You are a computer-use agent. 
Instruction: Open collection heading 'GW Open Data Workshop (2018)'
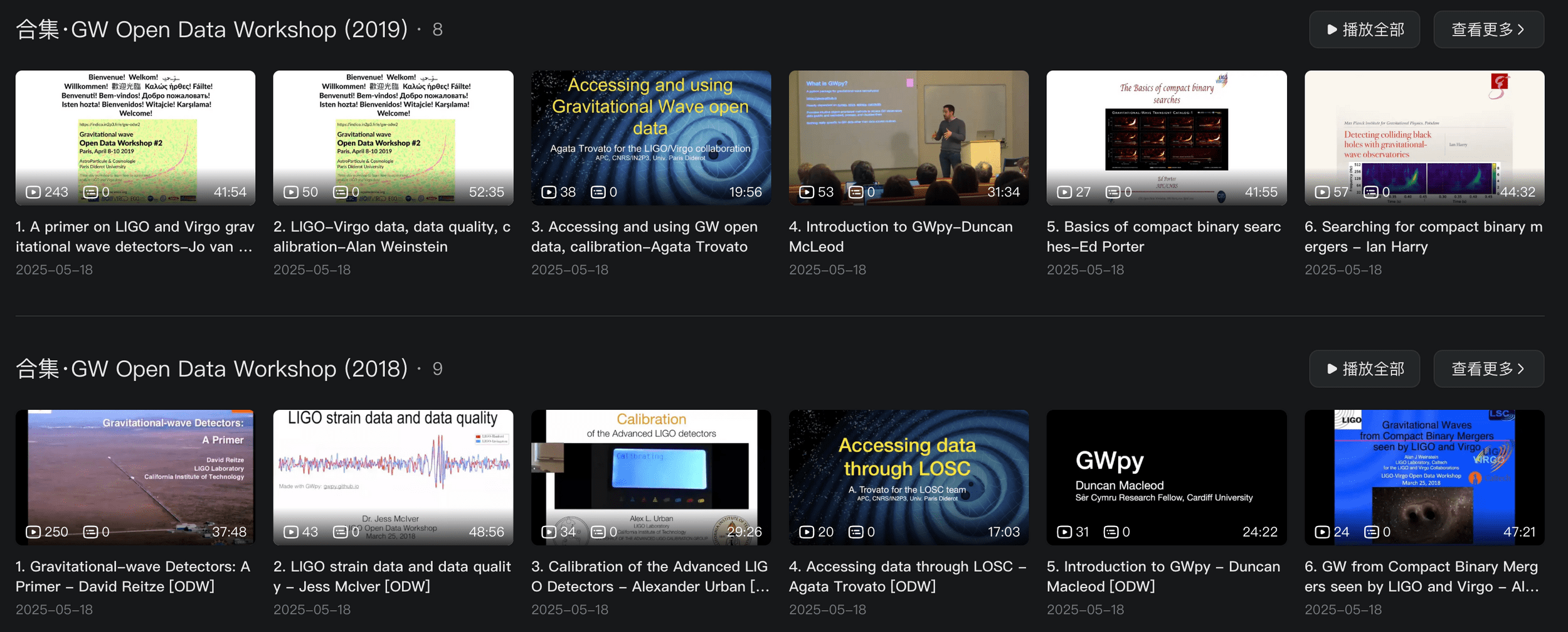coord(211,369)
